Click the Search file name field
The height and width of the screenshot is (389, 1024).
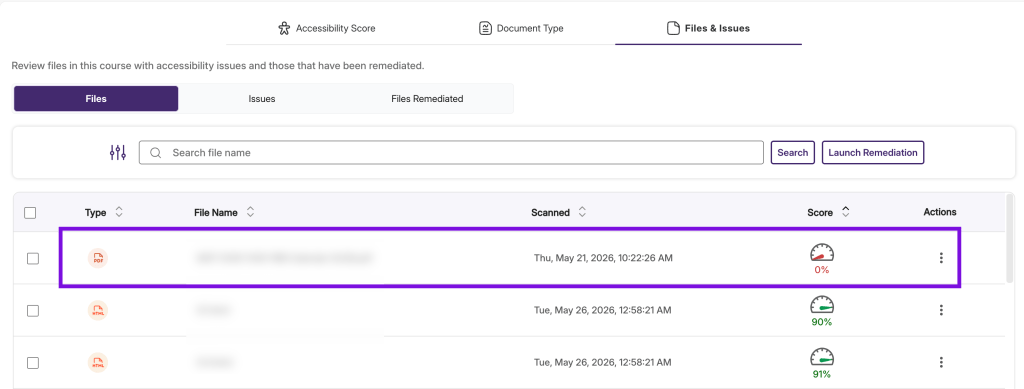click(451, 153)
